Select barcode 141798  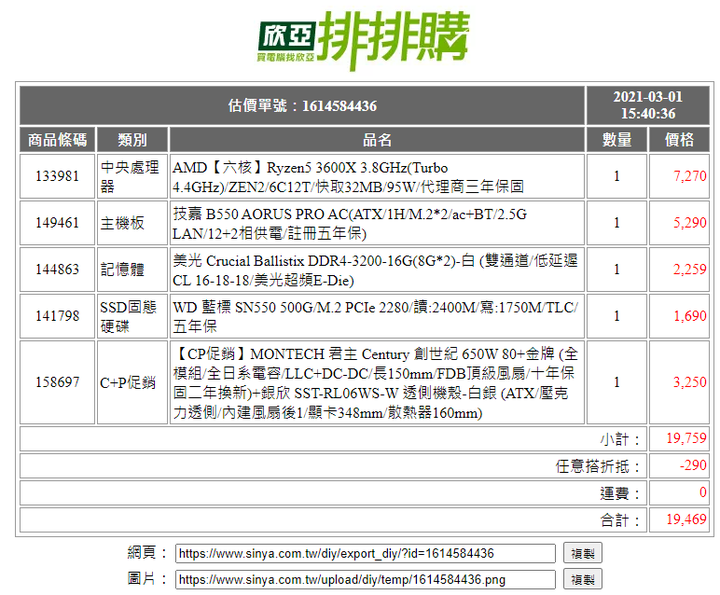[x=57, y=316]
